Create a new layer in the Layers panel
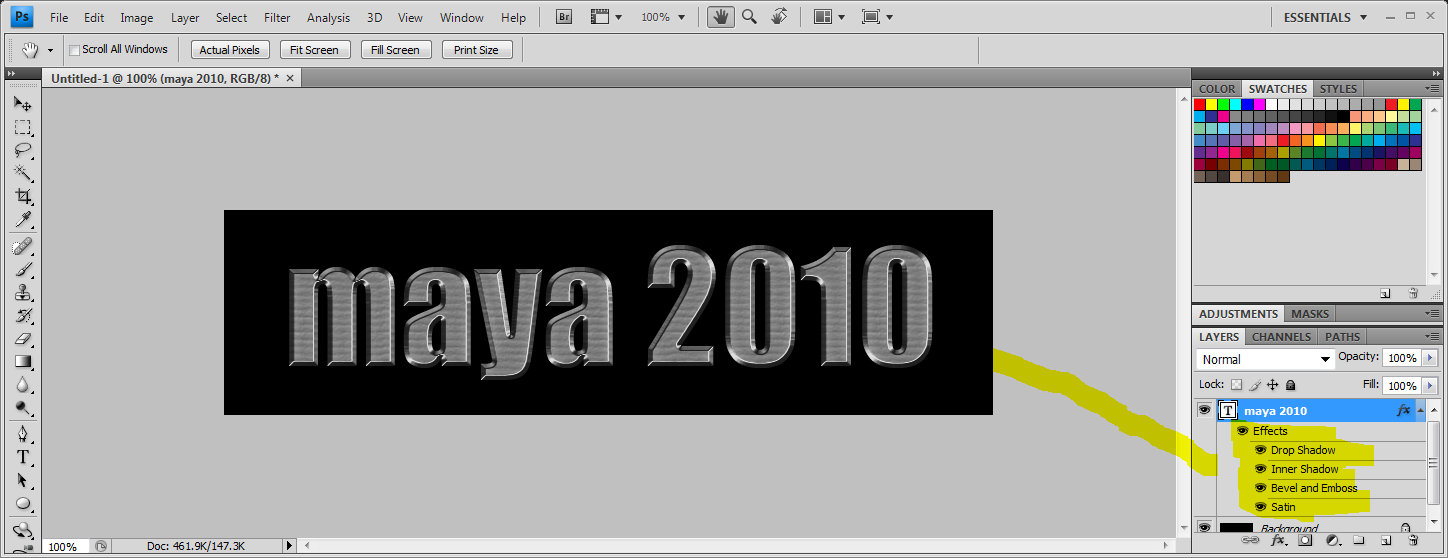Image resolution: width=1448 pixels, height=558 pixels. point(1386,540)
